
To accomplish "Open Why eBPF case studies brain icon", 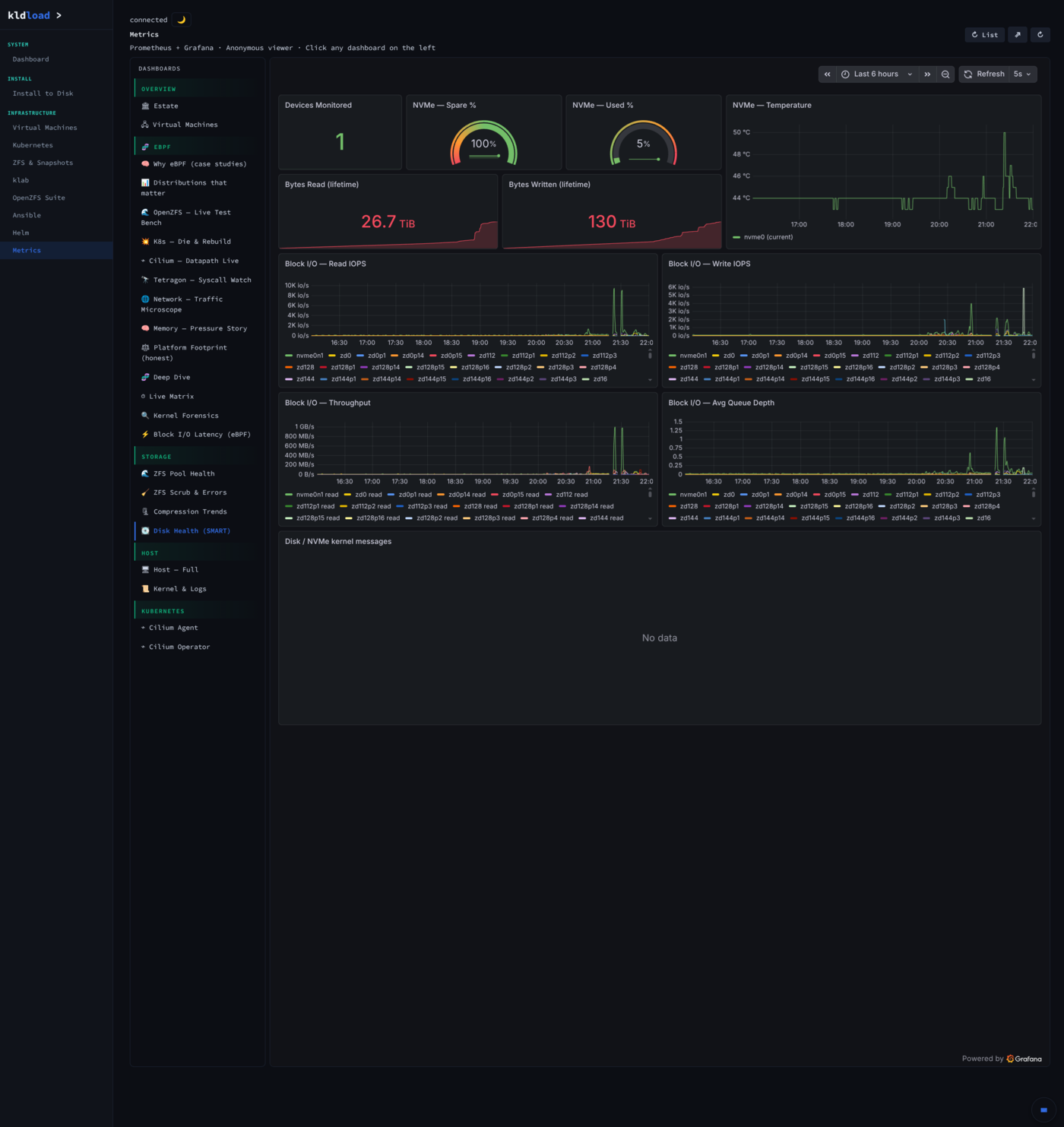I will coord(145,164).
